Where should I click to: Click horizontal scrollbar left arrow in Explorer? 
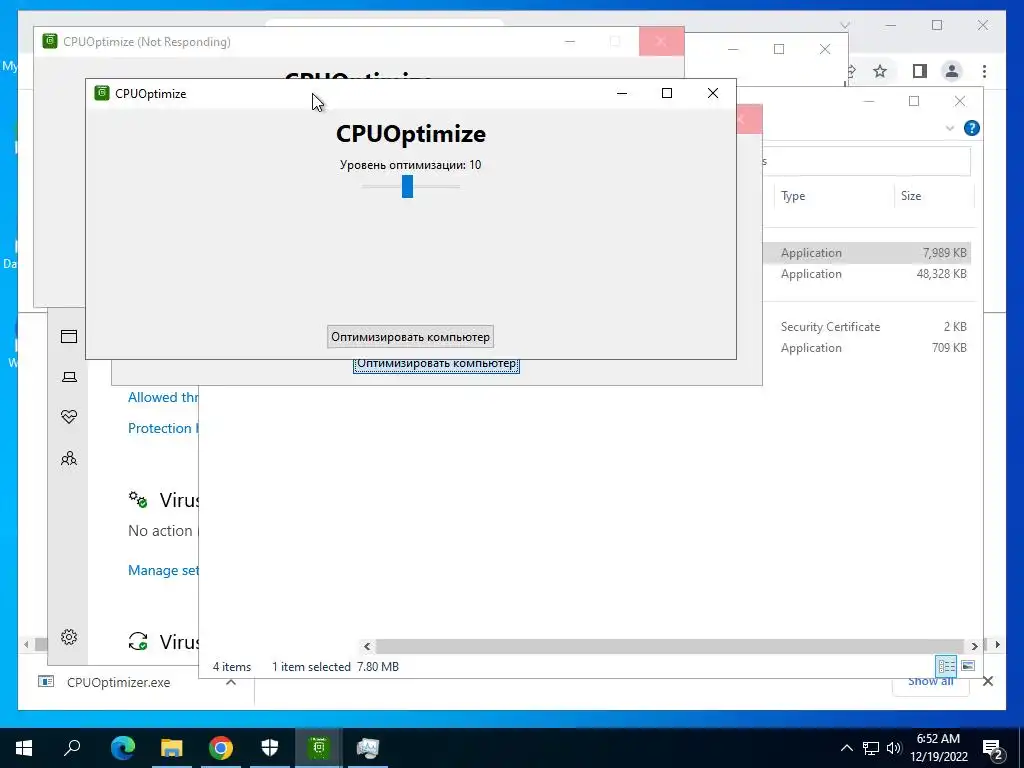[367, 646]
